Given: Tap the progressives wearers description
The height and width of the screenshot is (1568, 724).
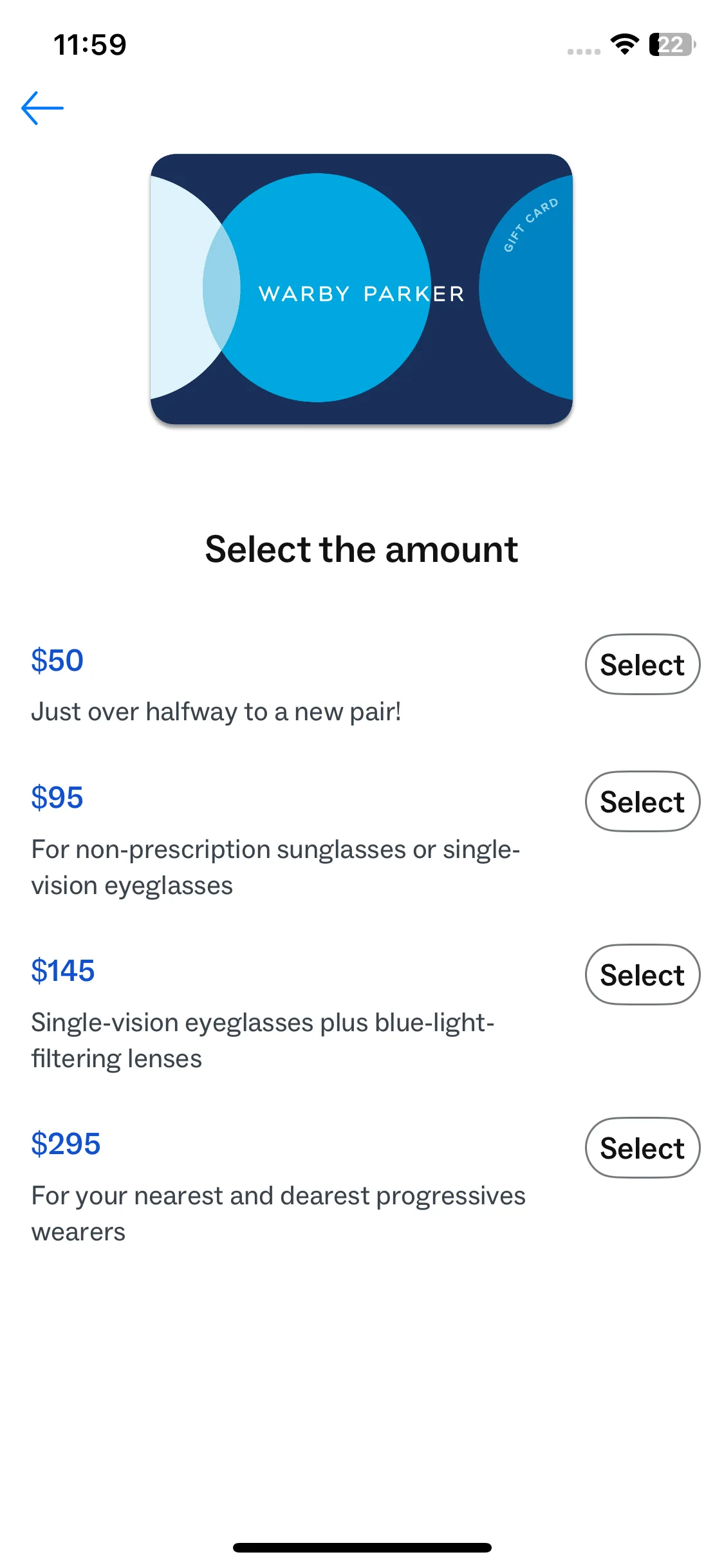Looking at the screenshot, I should coord(278,1213).
